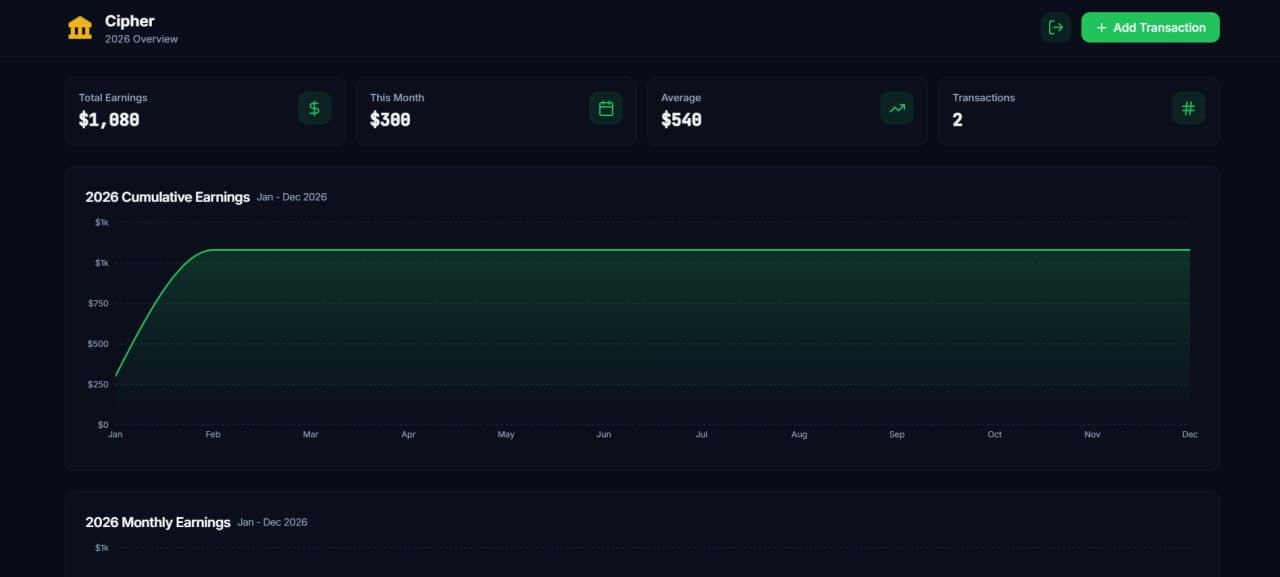This screenshot has width=1280, height=577.
Task: Click the Add Transaction button
Action: 1150,28
